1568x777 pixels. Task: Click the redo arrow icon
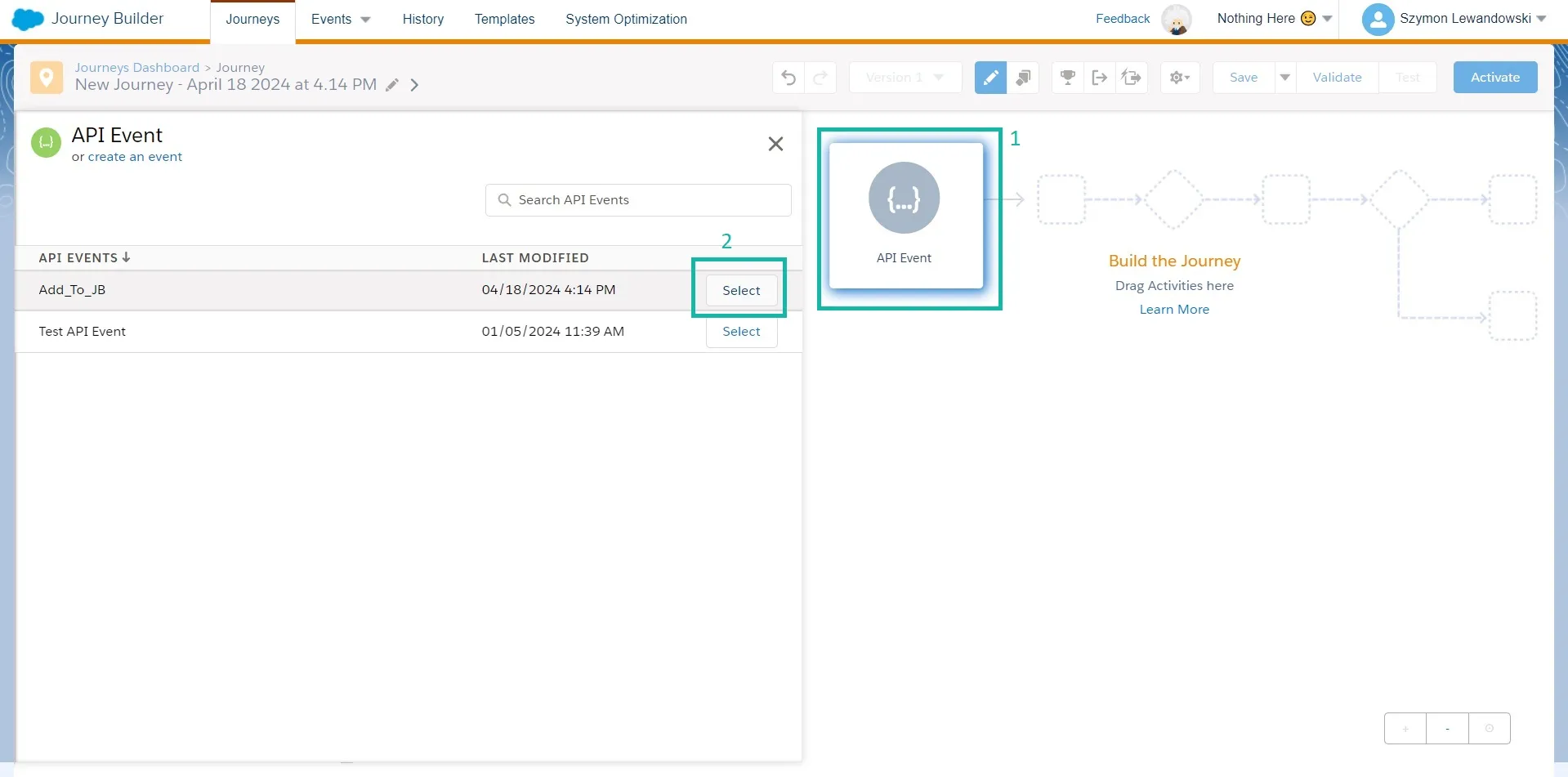point(820,77)
